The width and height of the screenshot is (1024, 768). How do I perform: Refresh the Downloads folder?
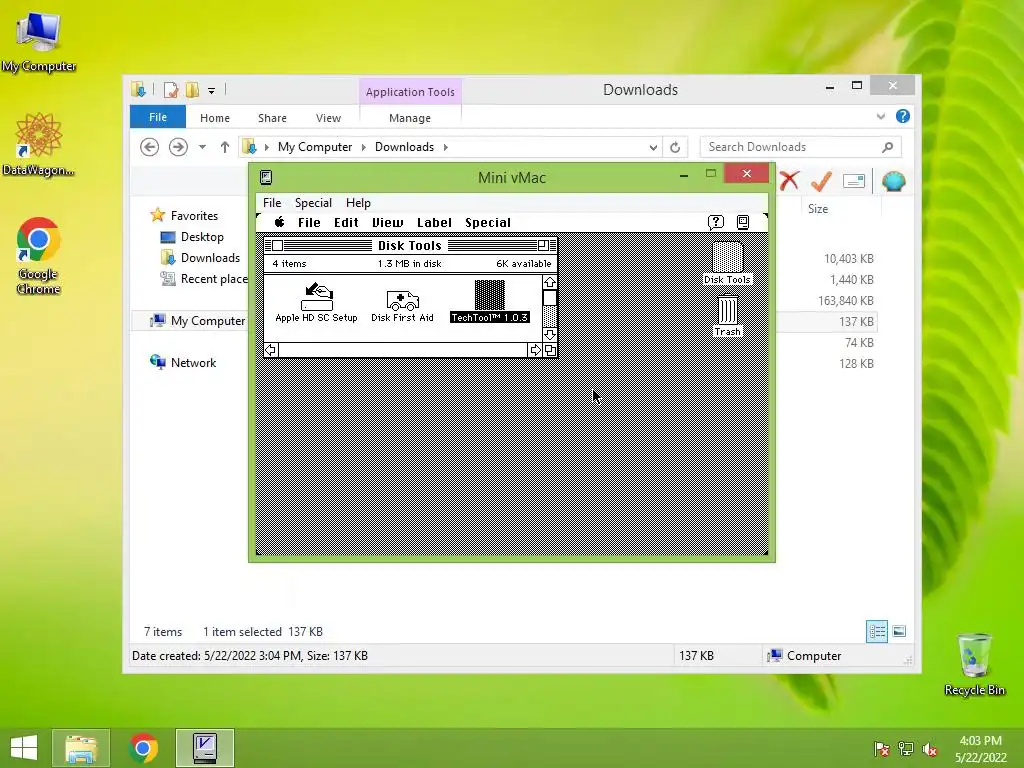[675, 147]
